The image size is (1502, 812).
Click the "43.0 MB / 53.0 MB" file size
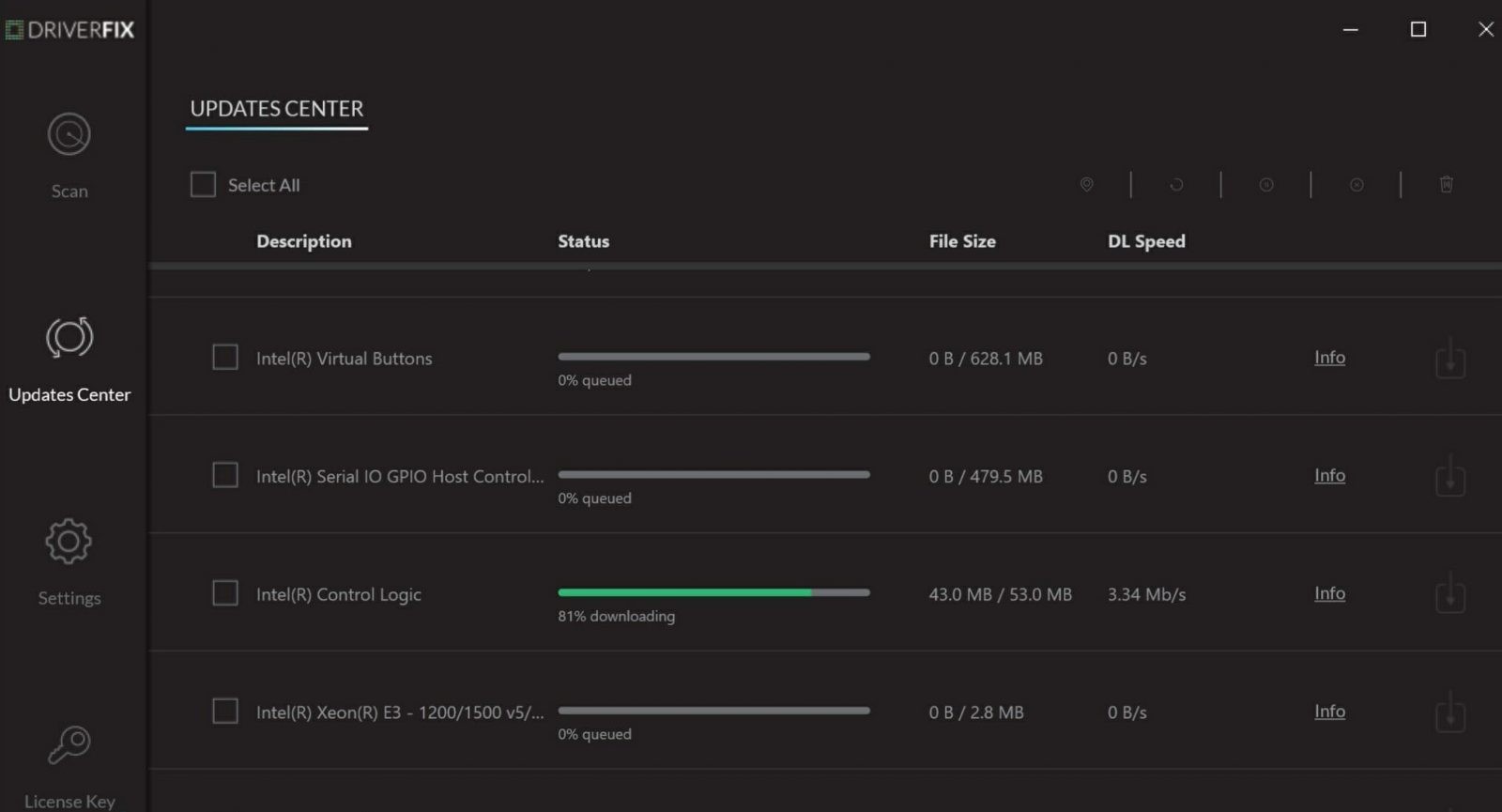pyautogui.click(x=1000, y=595)
